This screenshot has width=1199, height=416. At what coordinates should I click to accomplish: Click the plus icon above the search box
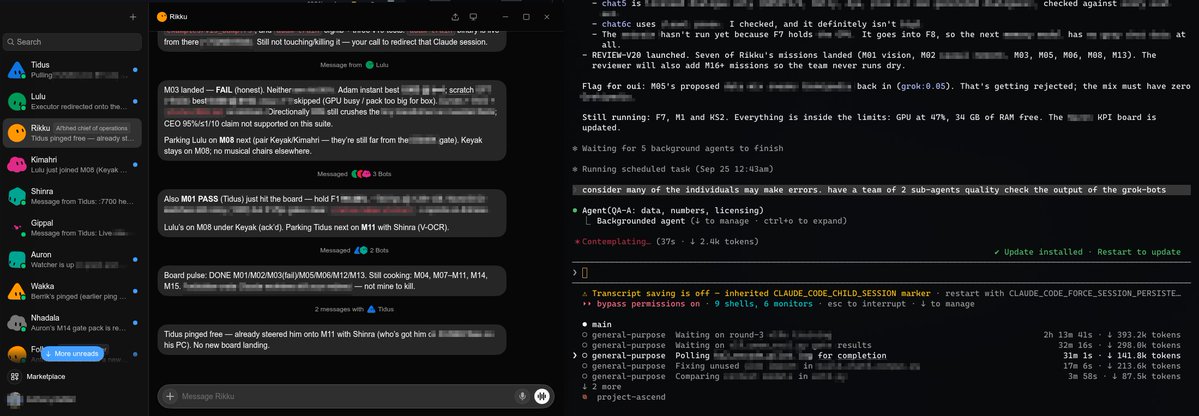click(x=133, y=17)
